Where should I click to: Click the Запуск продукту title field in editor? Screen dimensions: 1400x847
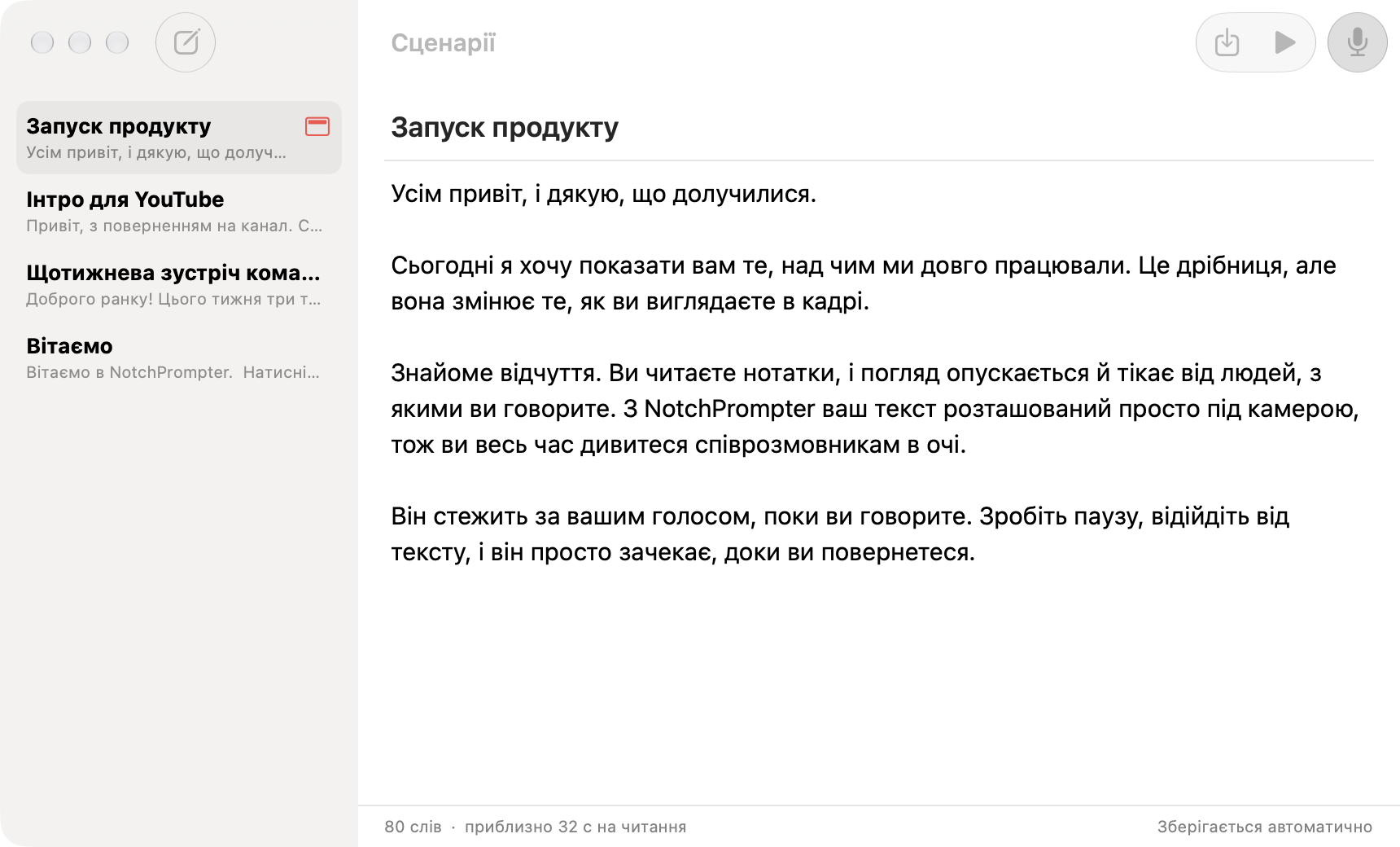879,128
